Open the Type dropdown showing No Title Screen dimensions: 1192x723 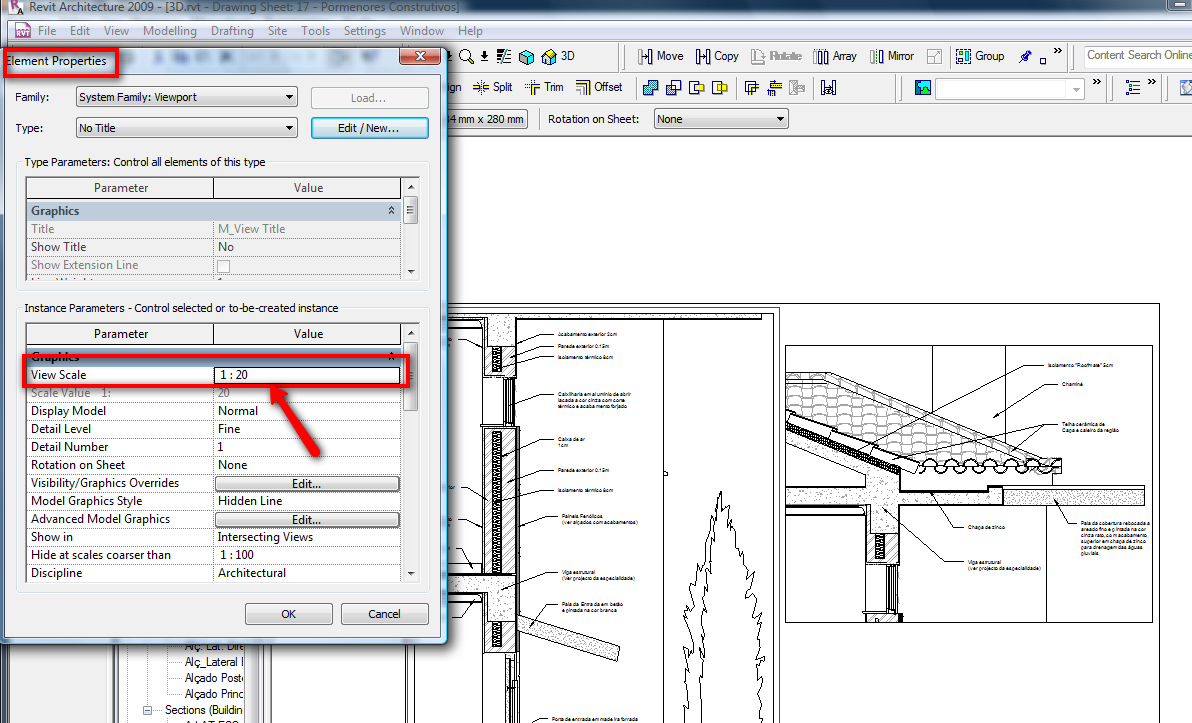[x=187, y=128]
